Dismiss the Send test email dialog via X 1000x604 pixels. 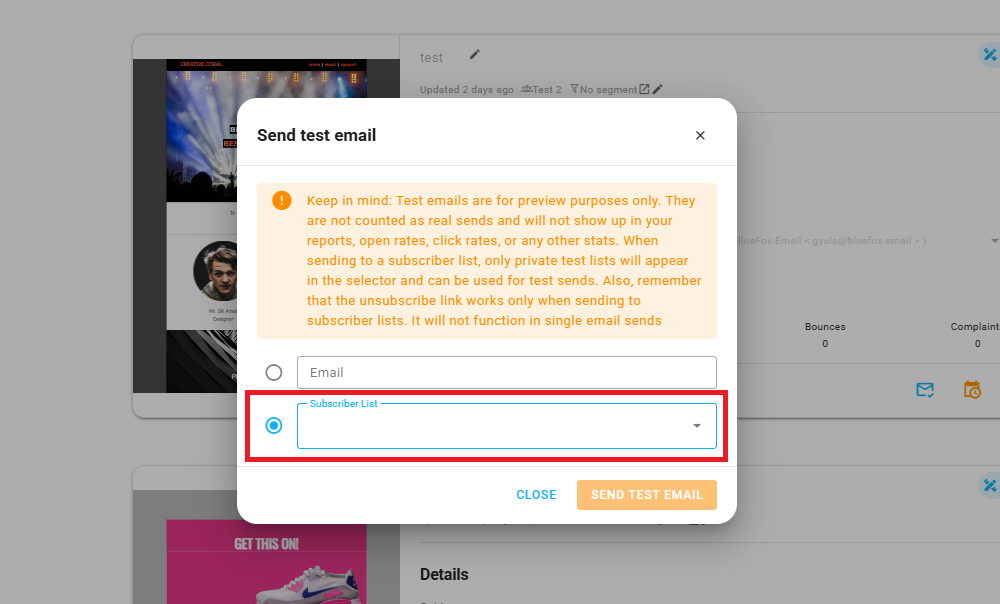click(700, 135)
